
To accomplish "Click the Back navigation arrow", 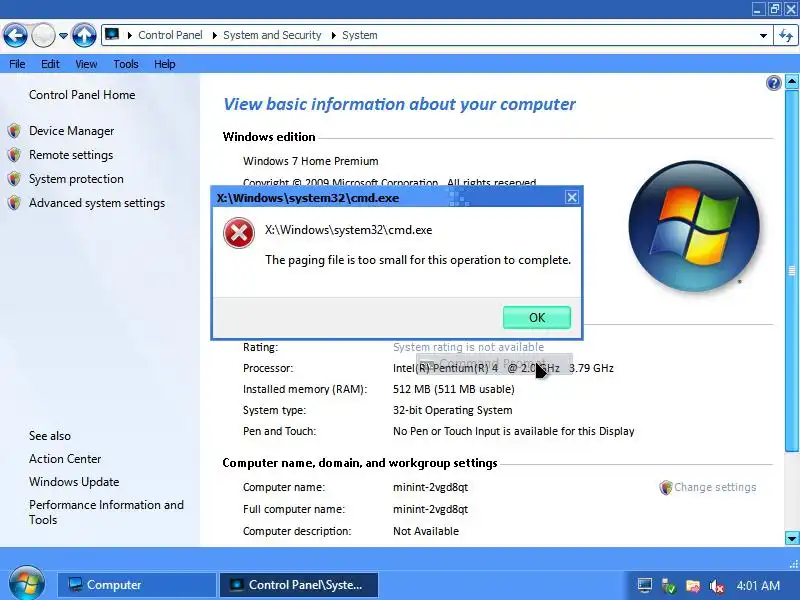I will [x=15, y=35].
